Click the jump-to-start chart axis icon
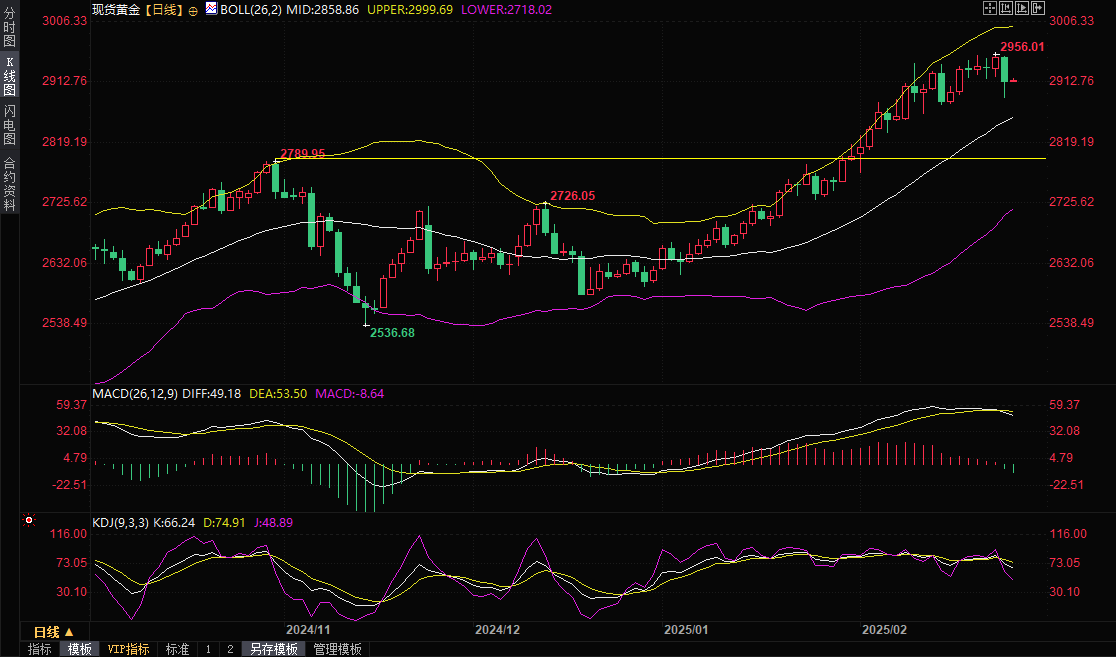Screen dimensions: 1116x657 [1006, 8]
